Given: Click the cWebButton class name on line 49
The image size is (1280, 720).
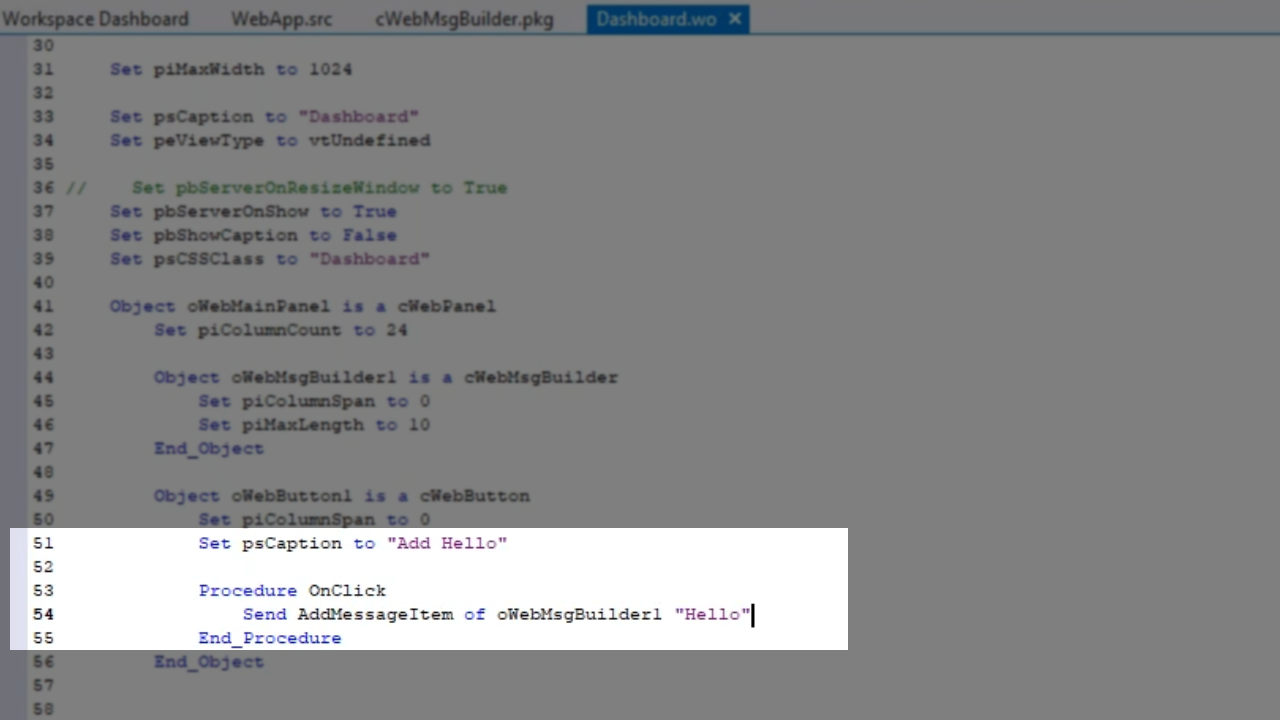Looking at the screenshot, I should (x=474, y=496).
